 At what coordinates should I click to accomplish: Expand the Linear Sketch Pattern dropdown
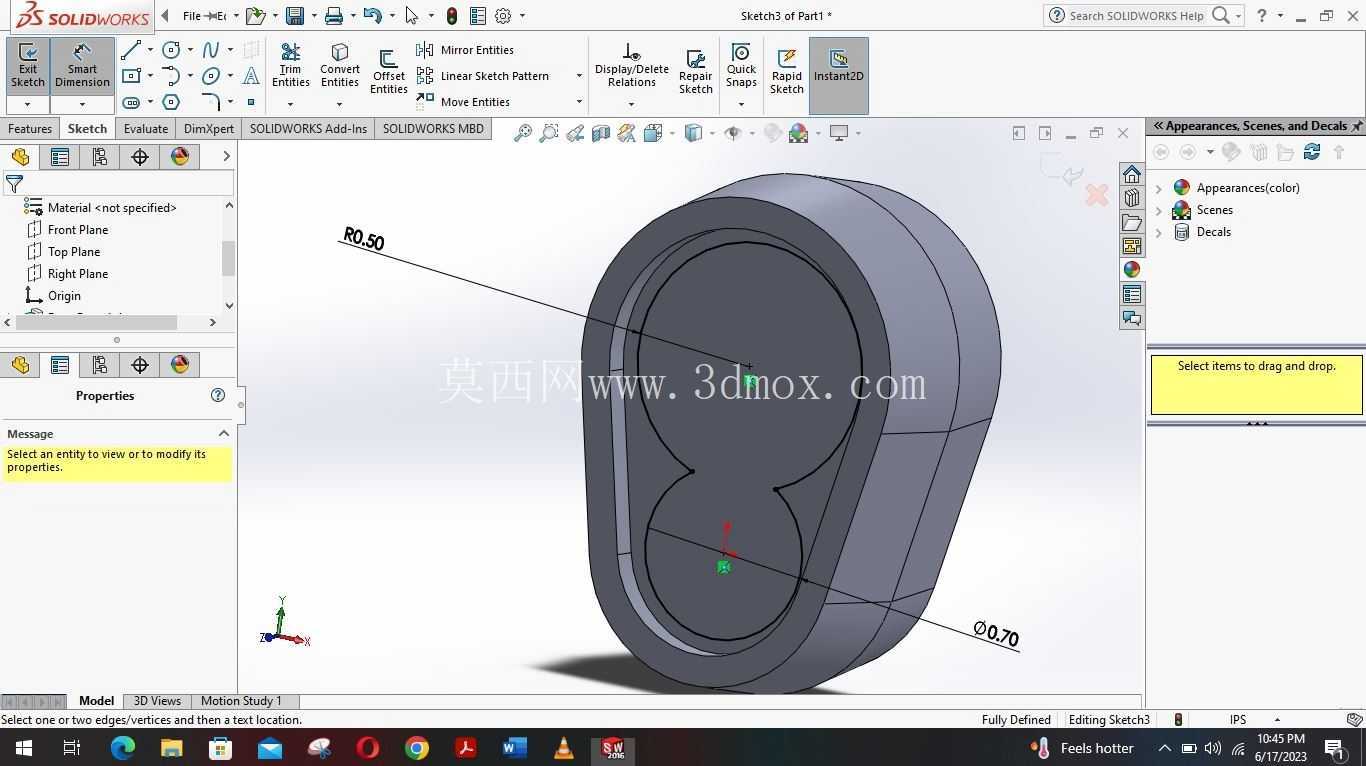pyautogui.click(x=579, y=76)
